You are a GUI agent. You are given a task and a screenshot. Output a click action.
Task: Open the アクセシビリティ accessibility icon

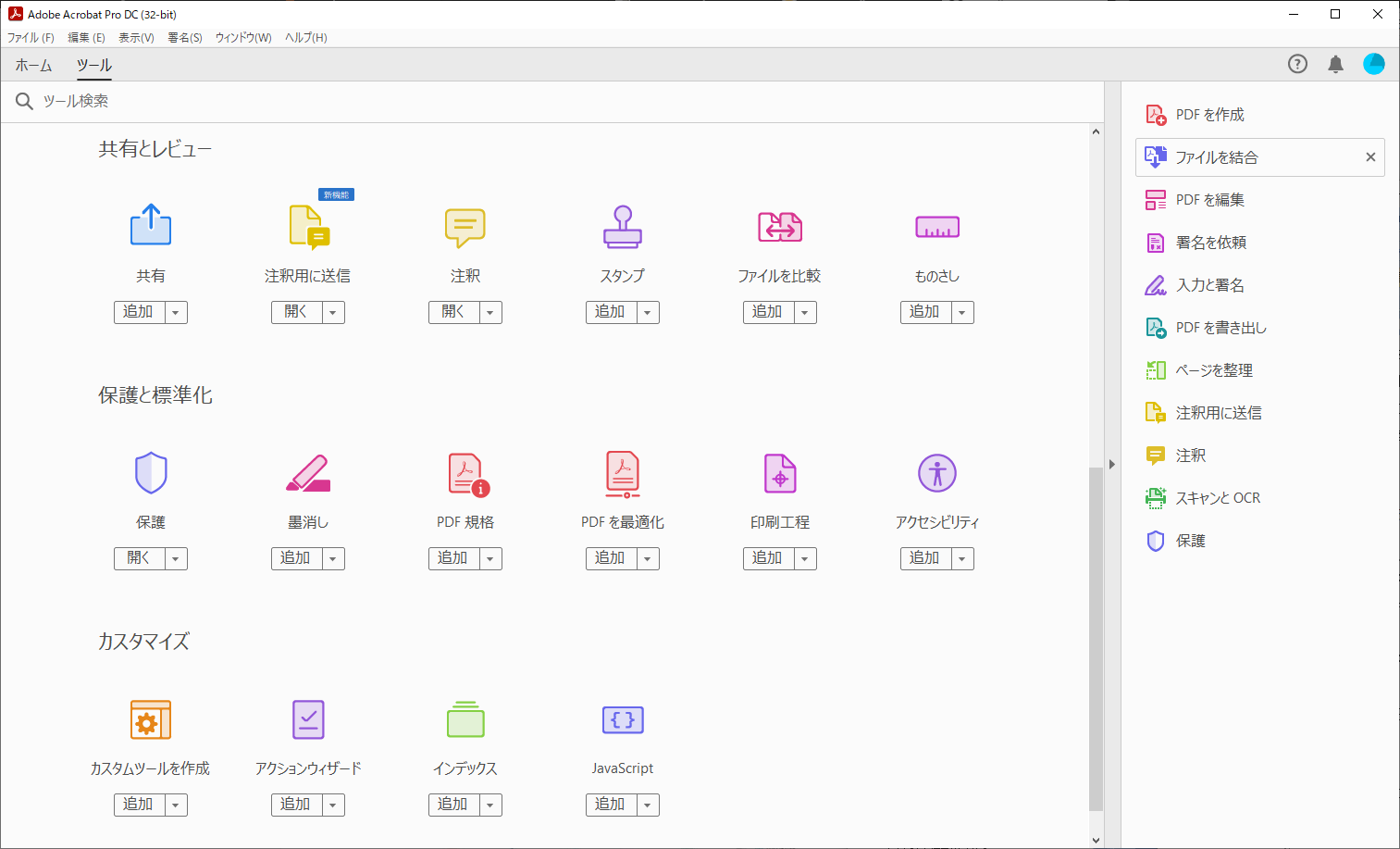click(937, 473)
